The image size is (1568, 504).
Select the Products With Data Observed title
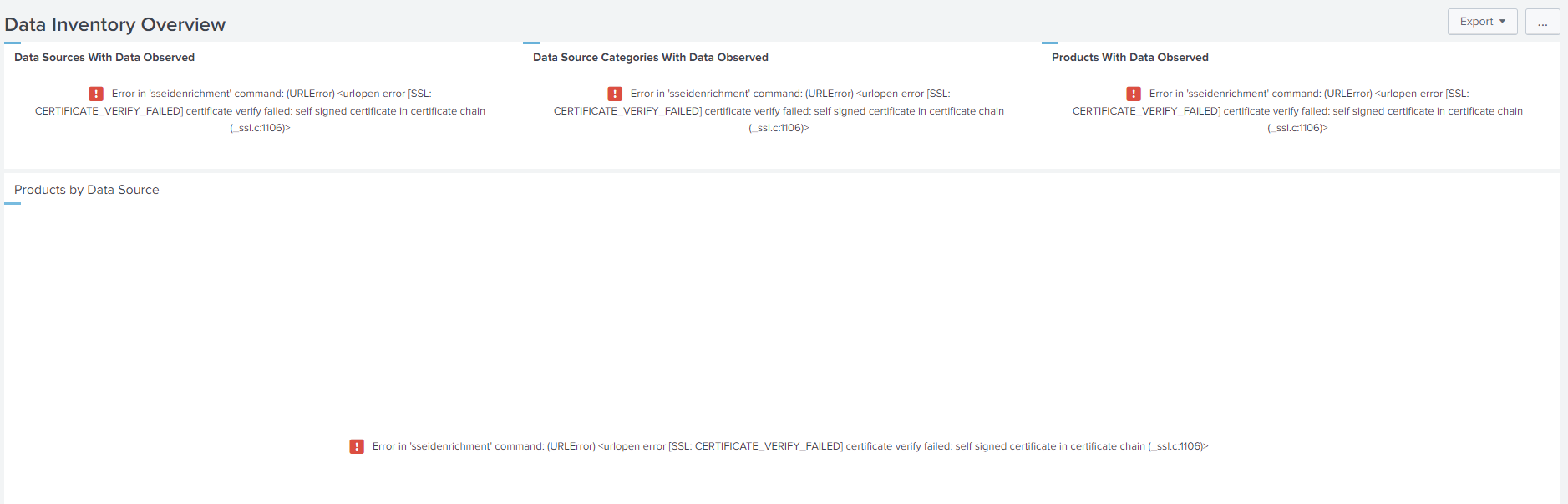point(1129,57)
